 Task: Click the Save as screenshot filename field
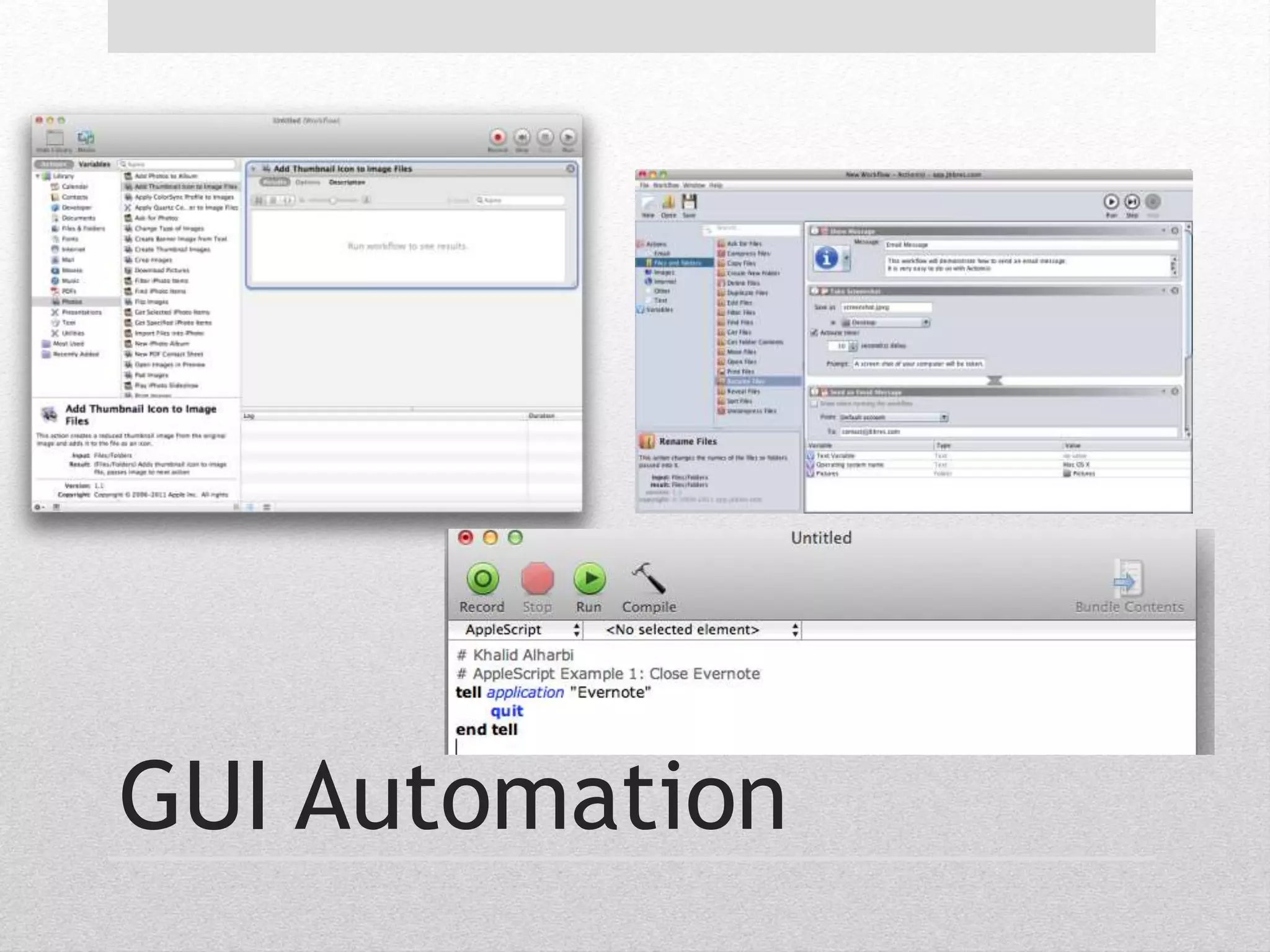[886, 307]
